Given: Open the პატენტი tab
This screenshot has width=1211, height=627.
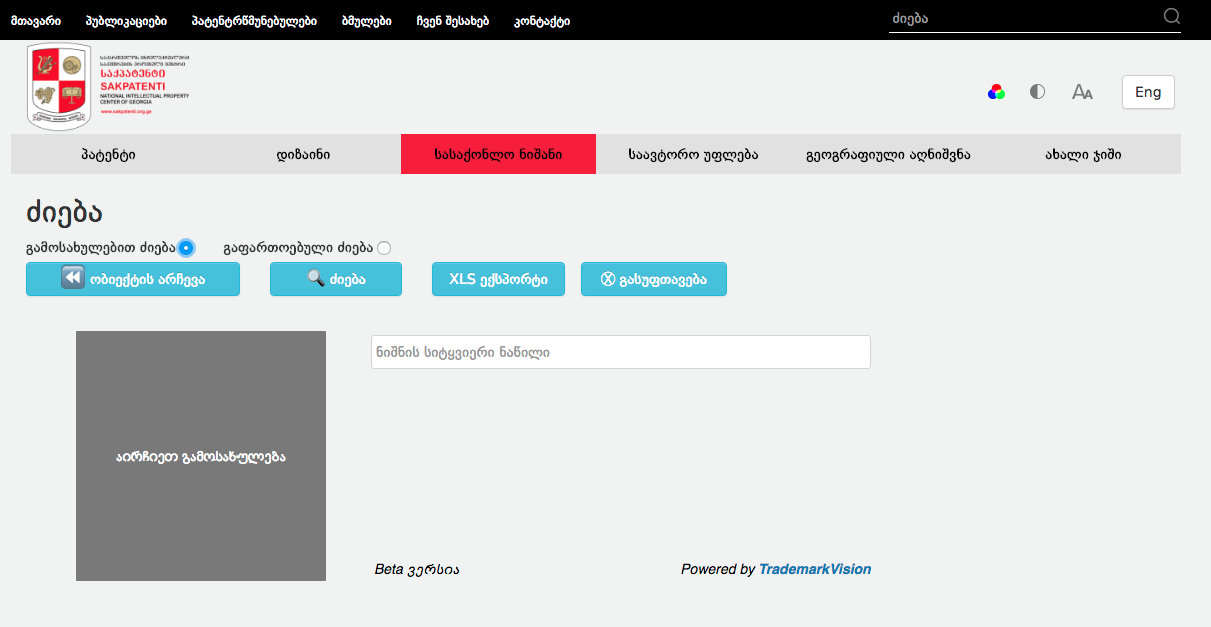Looking at the screenshot, I should [x=108, y=155].
